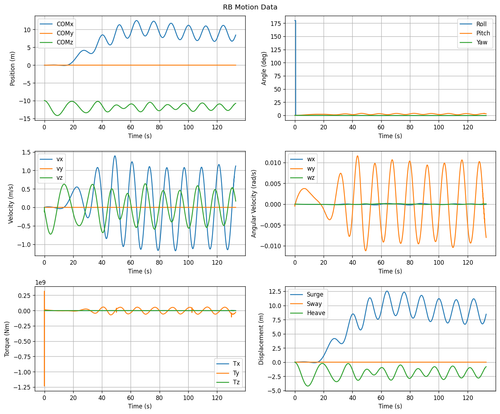Click the 'Velocity (m/s)' axis label
This screenshot has width=500, height=414.
(10, 203)
